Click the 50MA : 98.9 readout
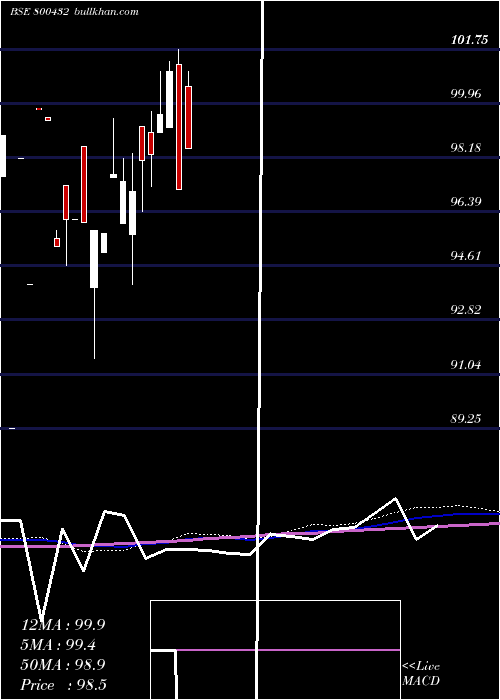 pyautogui.click(x=63, y=665)
